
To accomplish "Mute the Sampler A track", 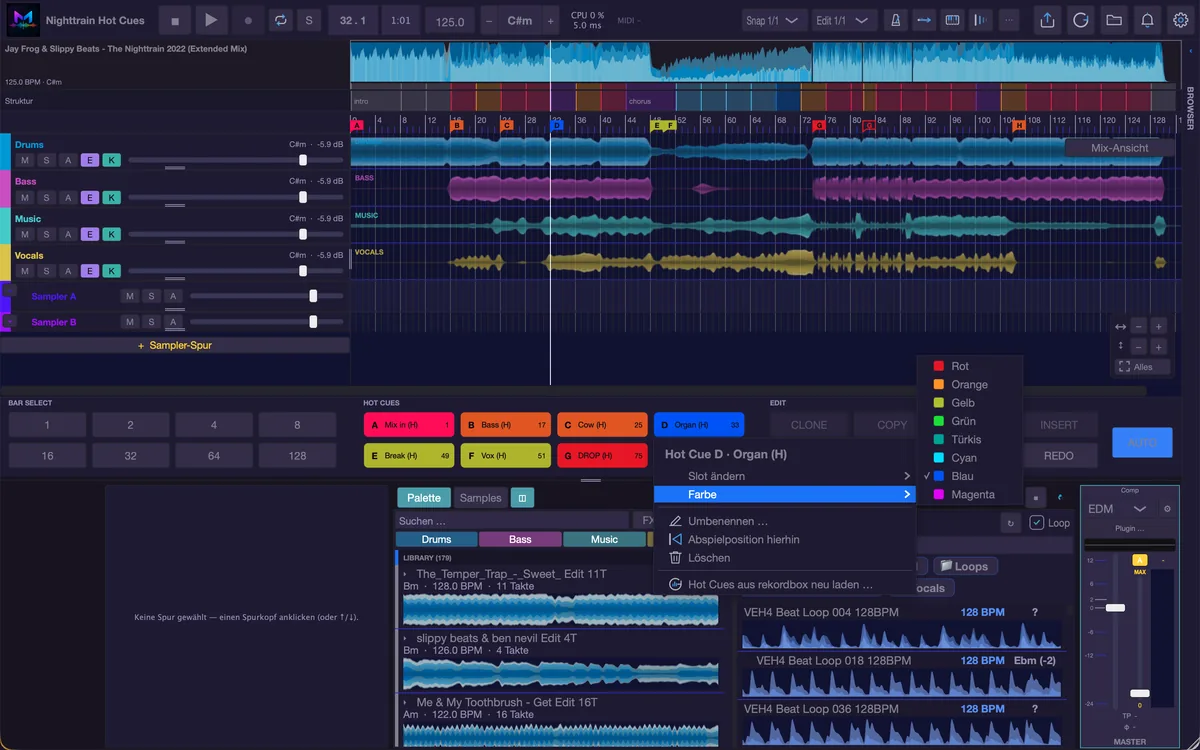I will (x=129, y=296).
